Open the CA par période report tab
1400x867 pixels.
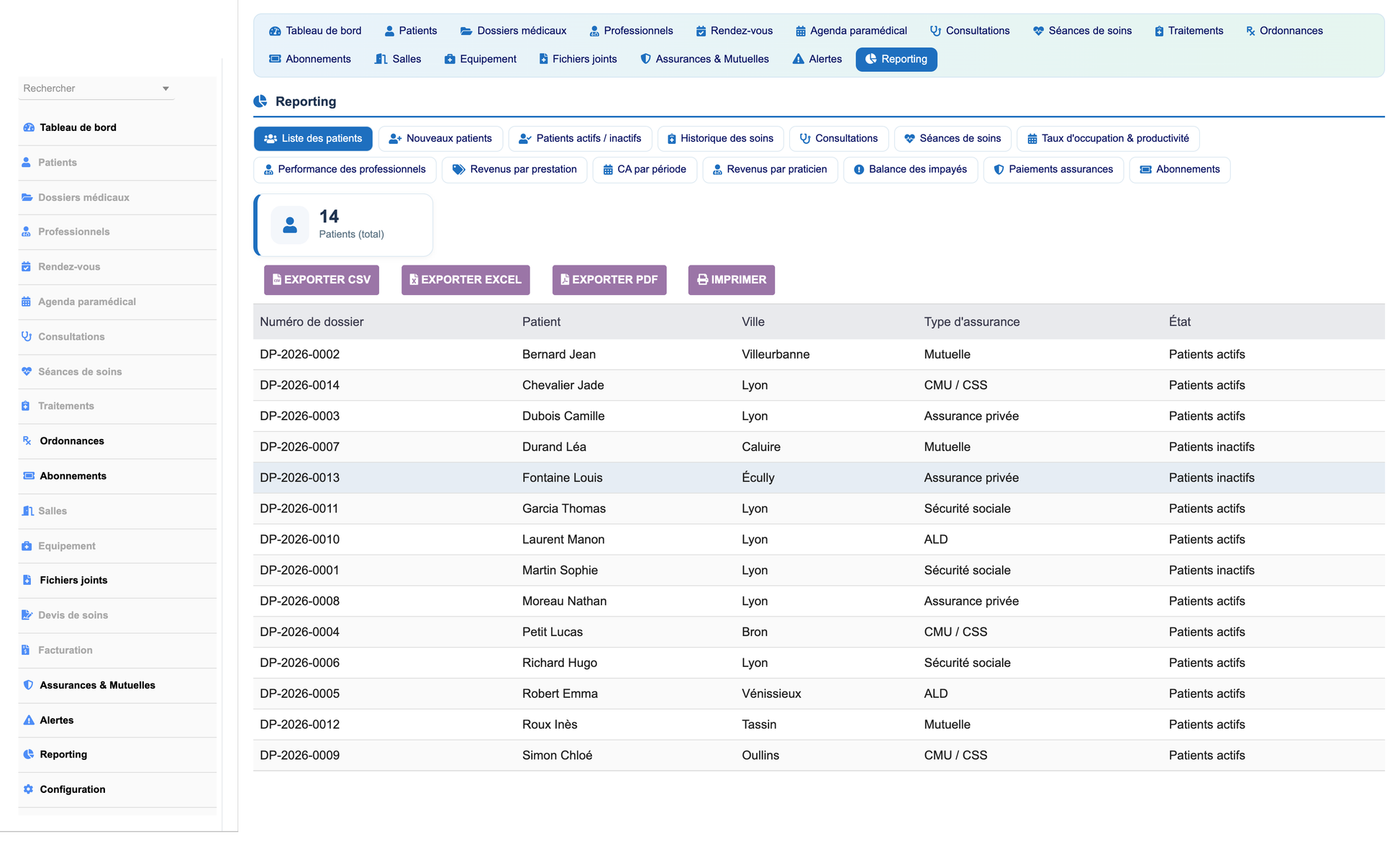pyautogui.click(x=645, y=170)
